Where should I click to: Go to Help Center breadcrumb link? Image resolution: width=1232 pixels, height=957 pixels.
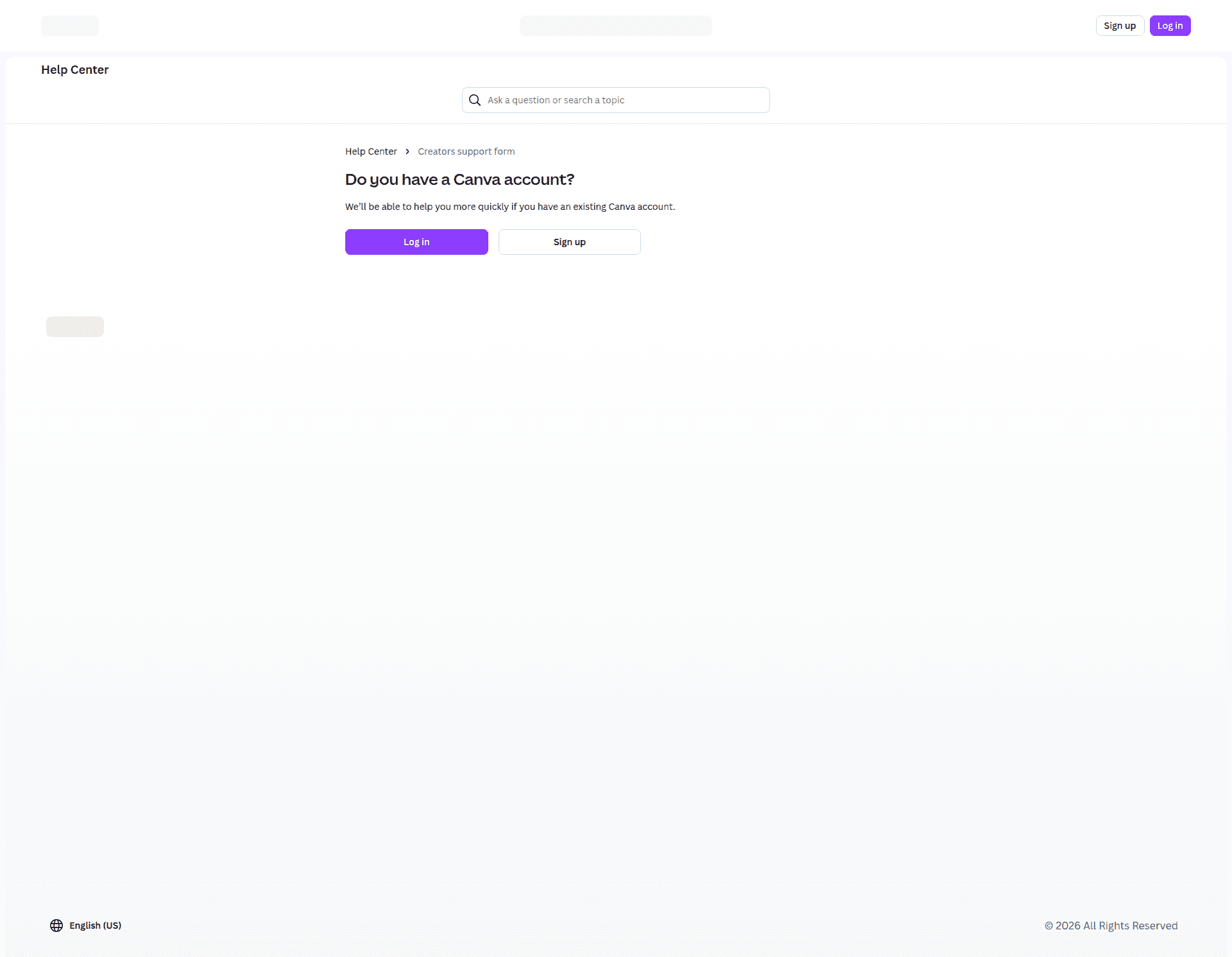(x=371, y=151)
